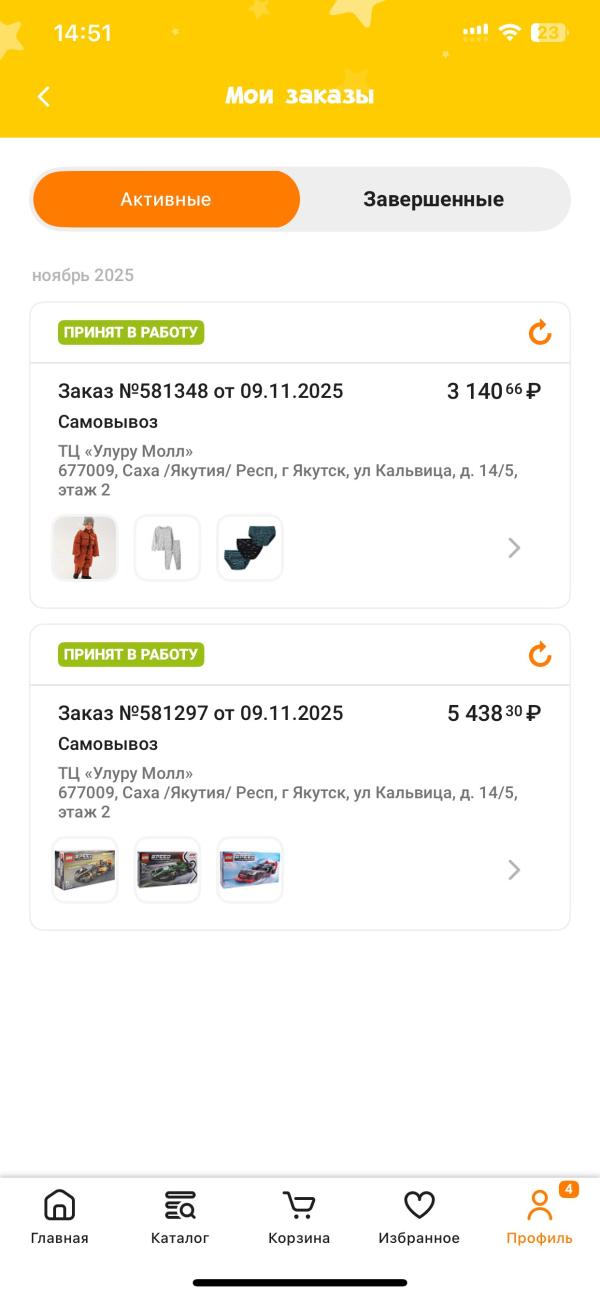Open the Каталог search icon
This screenshot has height=1298, width=600.
click(180, 1206)
